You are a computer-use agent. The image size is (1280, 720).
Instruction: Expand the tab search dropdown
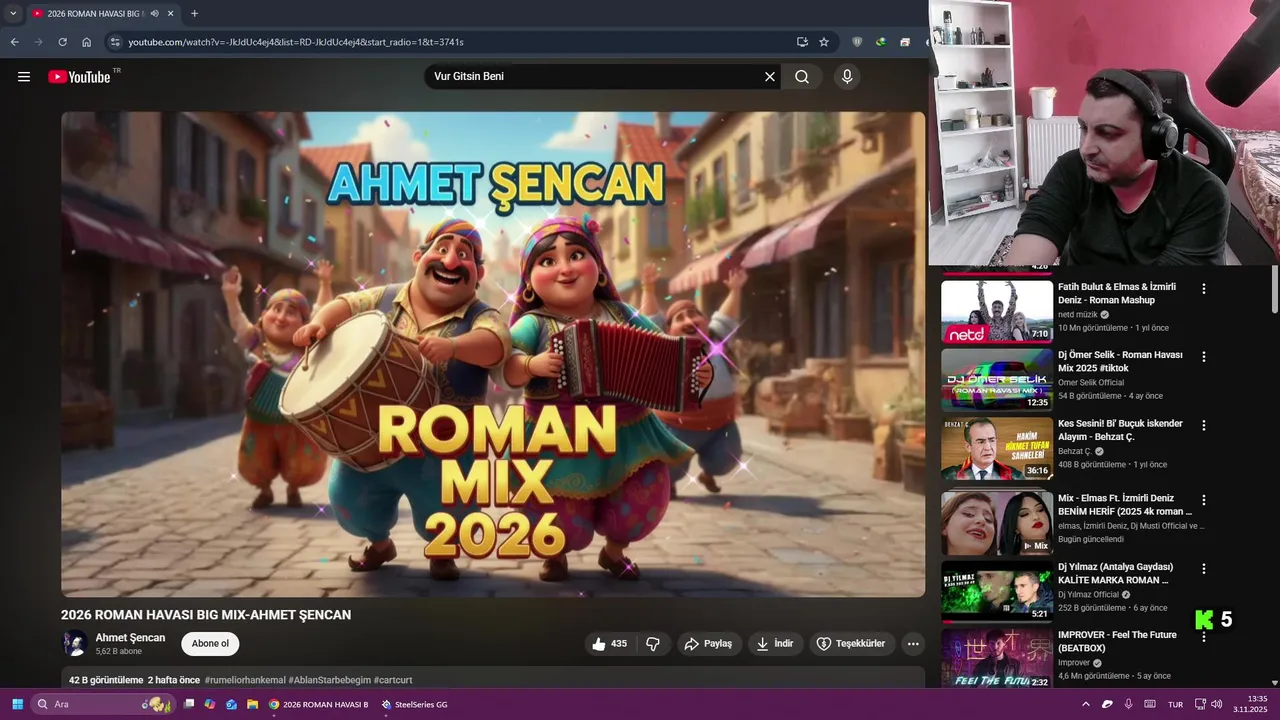tap(13, 14)
